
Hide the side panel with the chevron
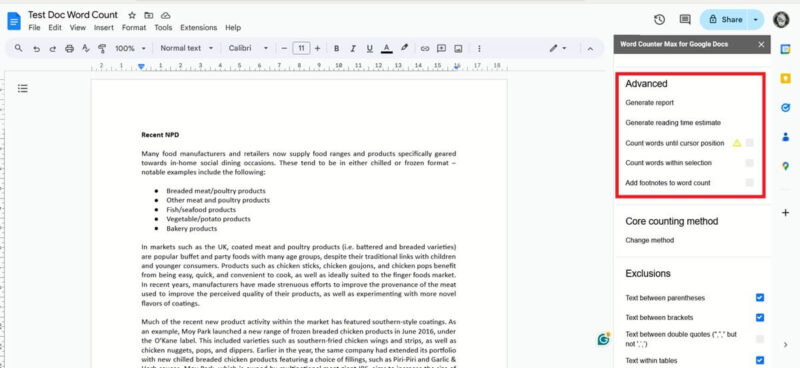(785, 345)
